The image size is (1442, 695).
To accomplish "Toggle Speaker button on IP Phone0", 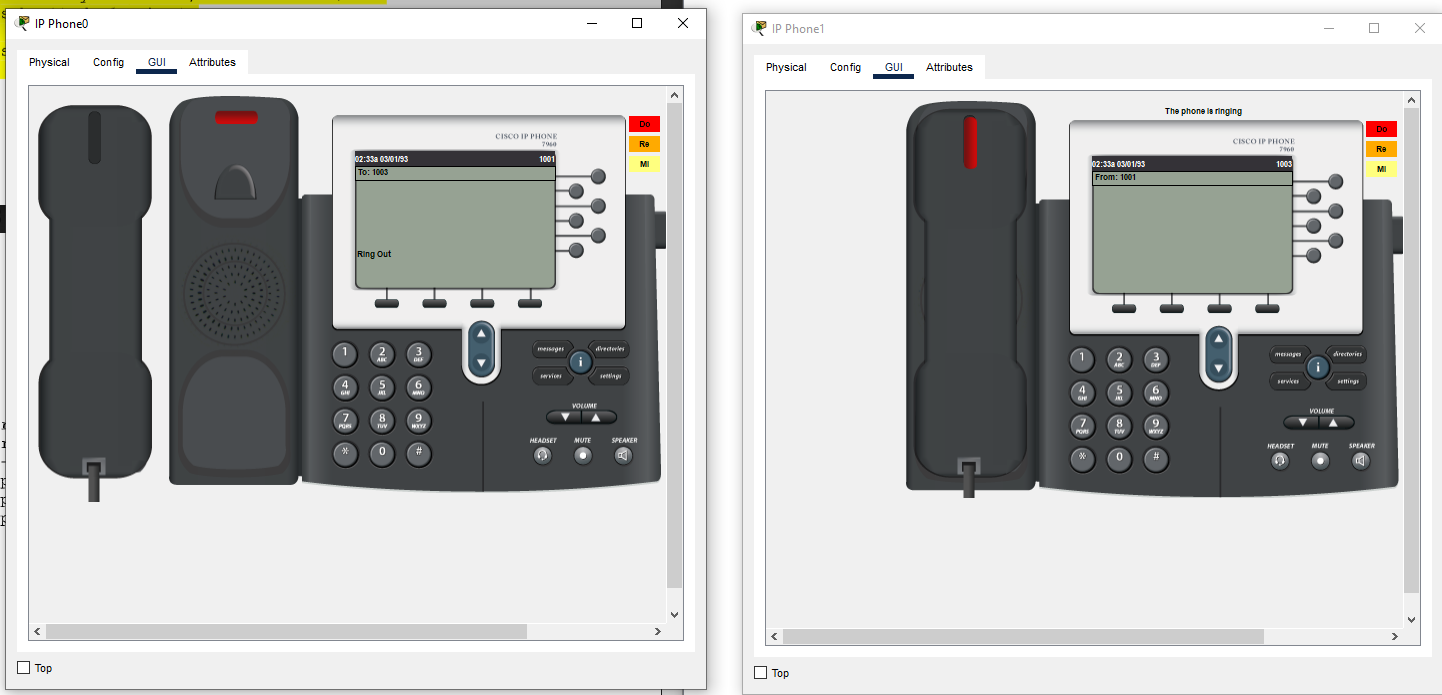I will [623, 455].
